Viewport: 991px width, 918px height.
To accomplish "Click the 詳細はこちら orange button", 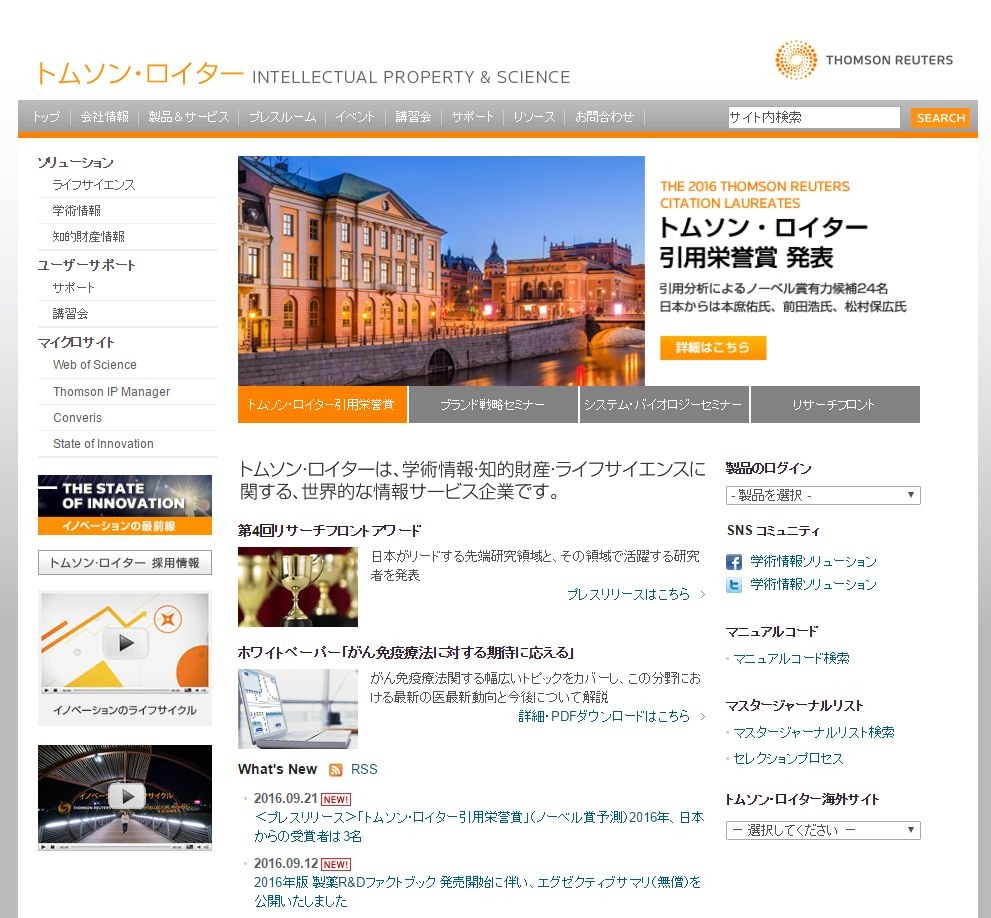I will [x=713, y=348].
